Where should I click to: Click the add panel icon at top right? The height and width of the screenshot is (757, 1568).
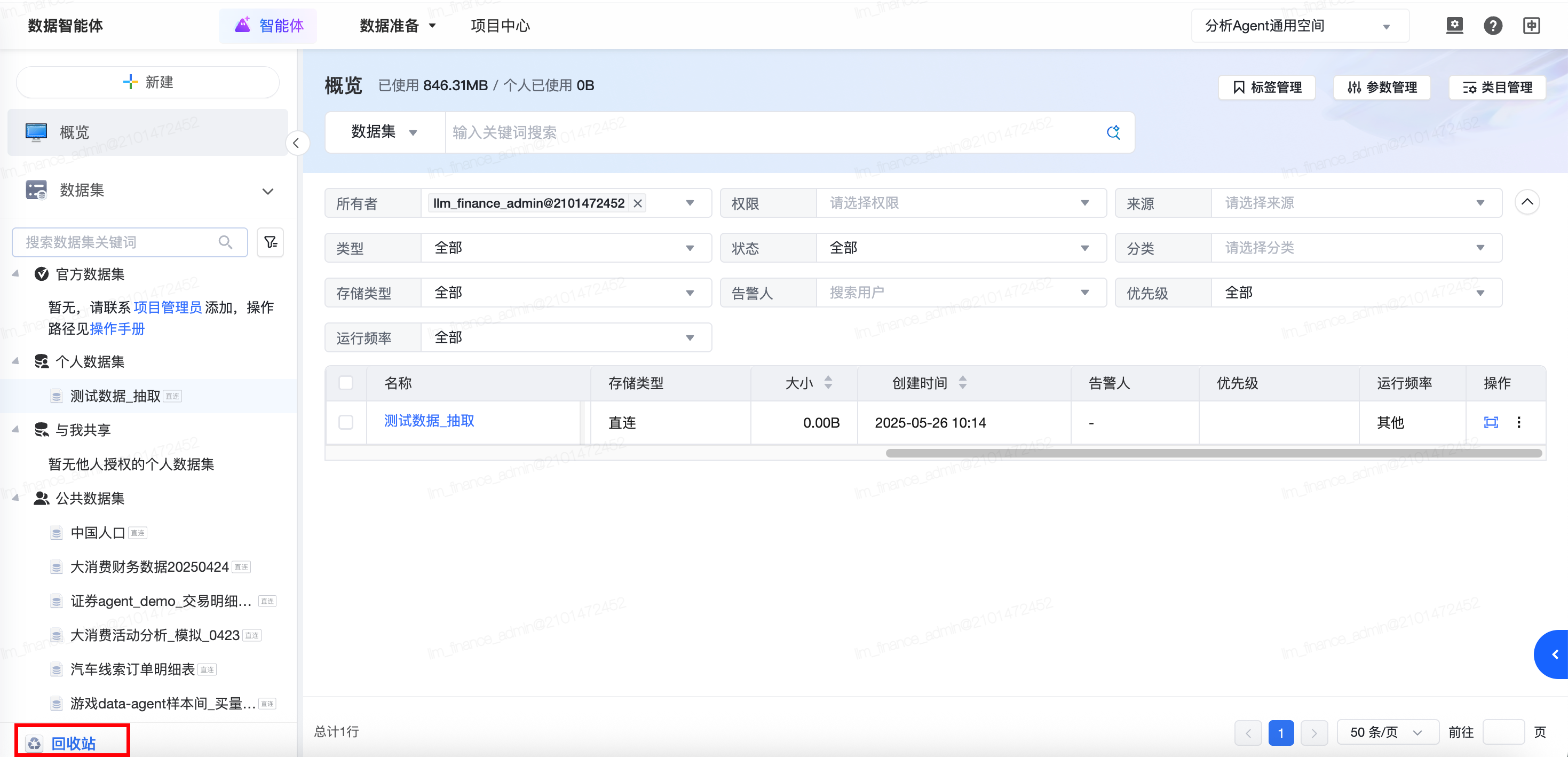click(x=1531, y=26)
